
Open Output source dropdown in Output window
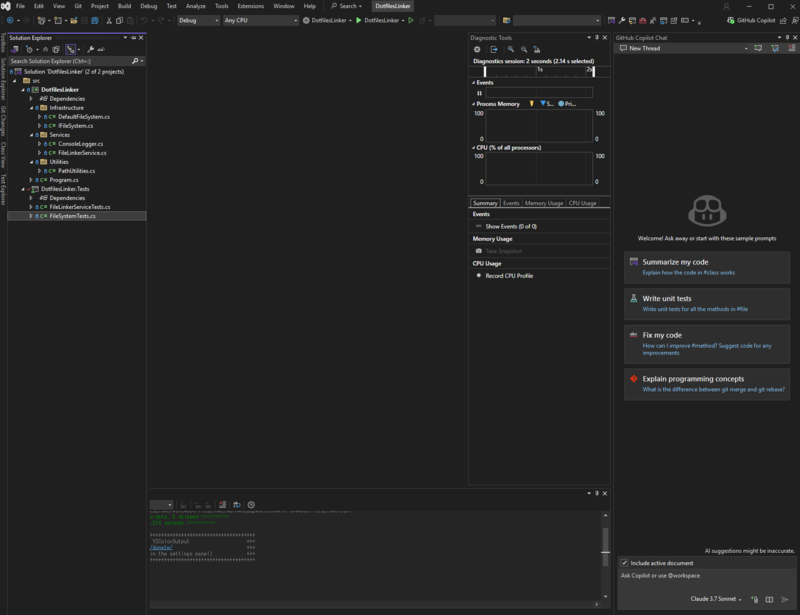click(161, 505)
